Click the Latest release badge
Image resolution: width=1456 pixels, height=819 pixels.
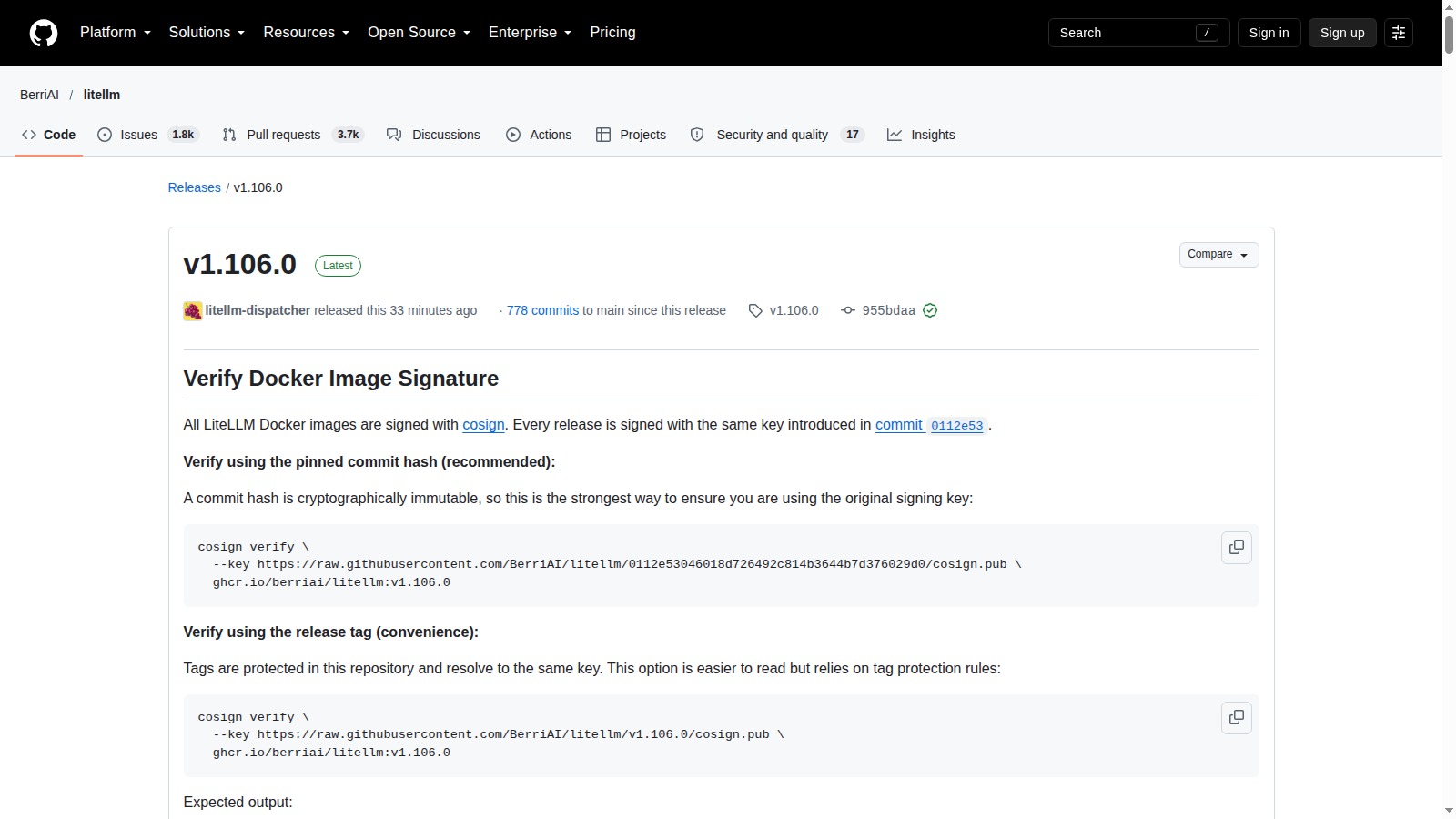(338, 266)
